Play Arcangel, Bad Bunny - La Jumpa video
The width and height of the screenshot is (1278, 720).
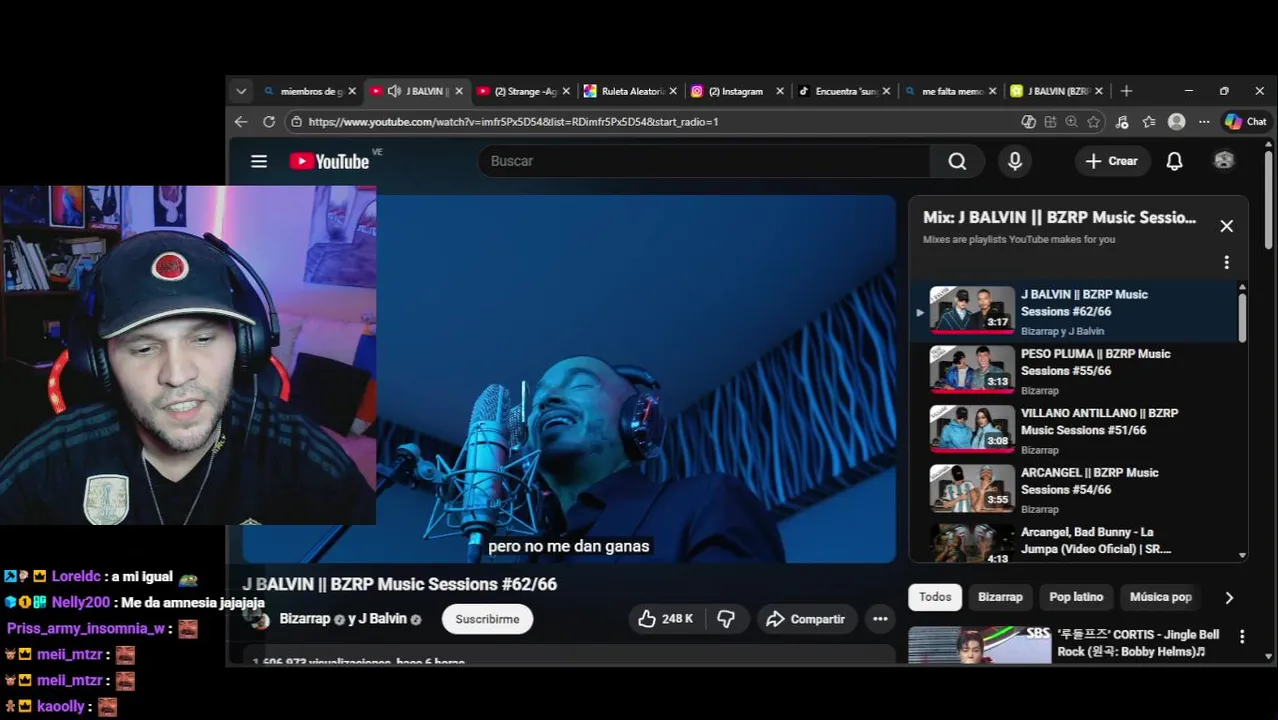click(x=1075, y=542)
